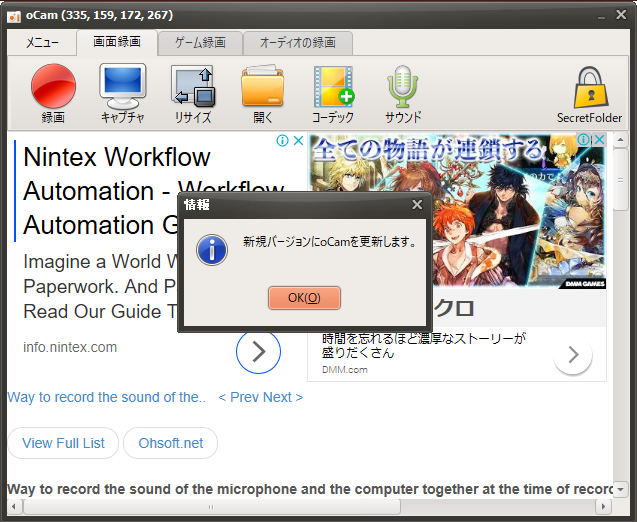
Task: Click the 'Imagine a World' ad description
Action: coord(100,286)
